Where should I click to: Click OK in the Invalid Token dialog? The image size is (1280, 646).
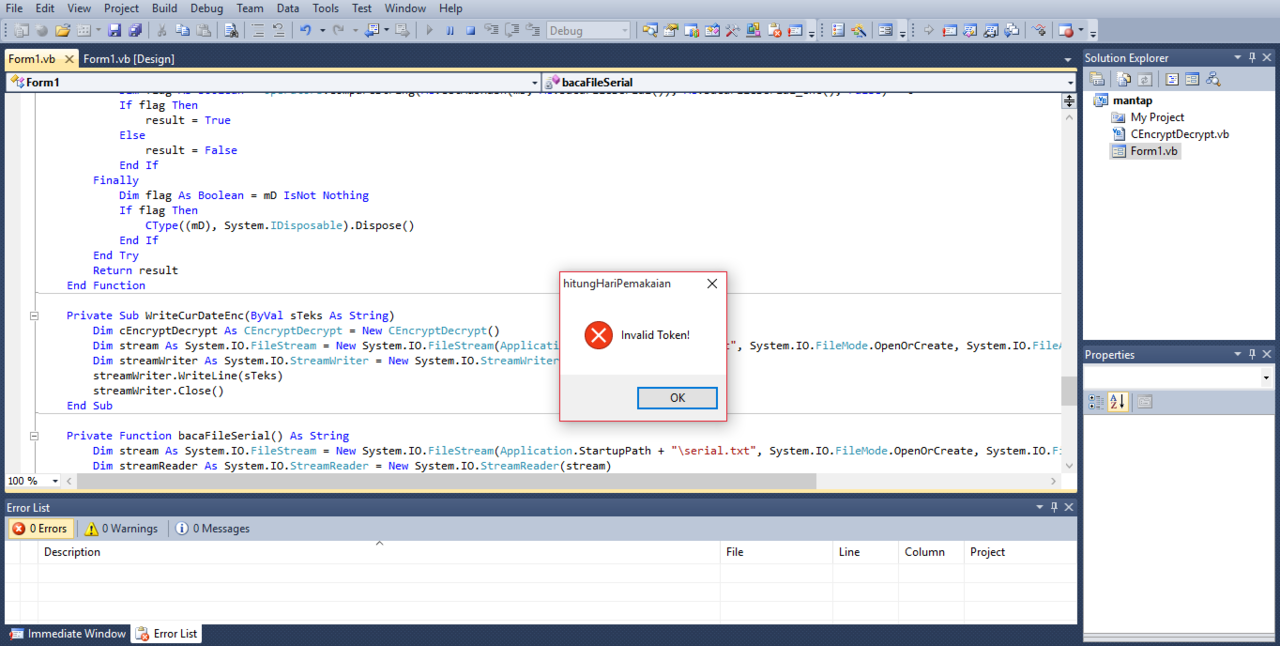[677, 398]
